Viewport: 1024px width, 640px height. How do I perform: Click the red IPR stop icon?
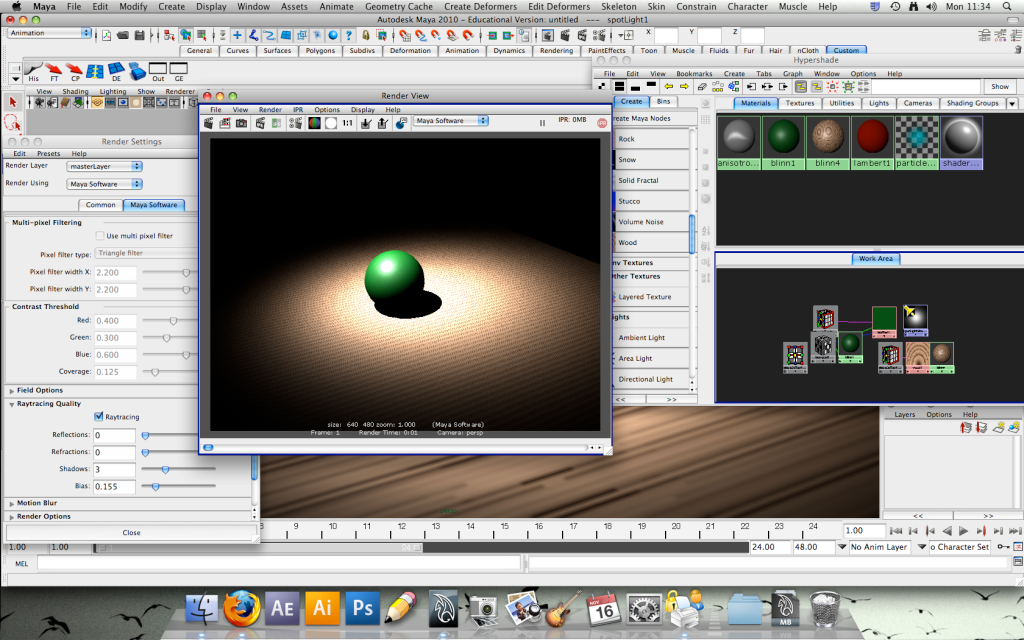[602, 122]
